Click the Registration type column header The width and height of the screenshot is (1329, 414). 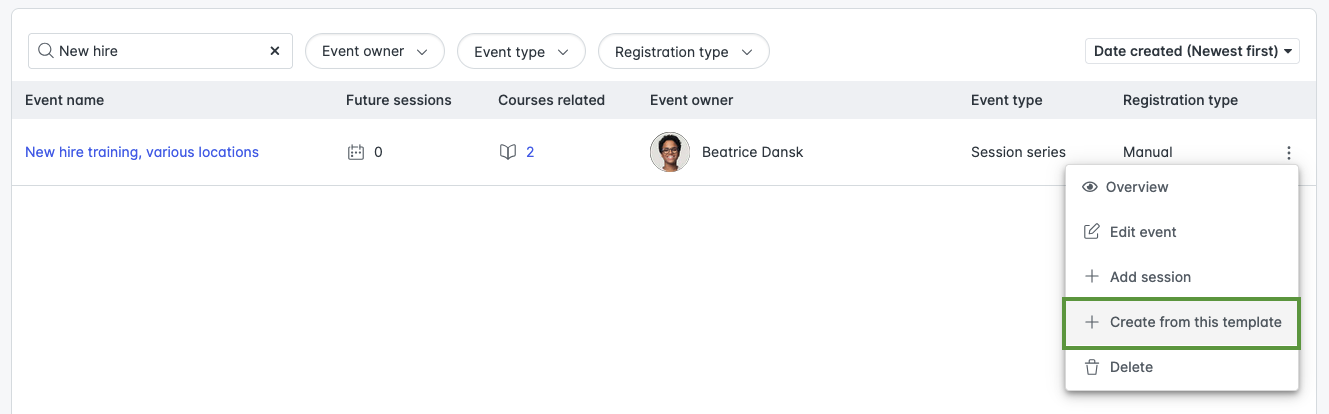pyautogui.click(x=1180, y=100)
